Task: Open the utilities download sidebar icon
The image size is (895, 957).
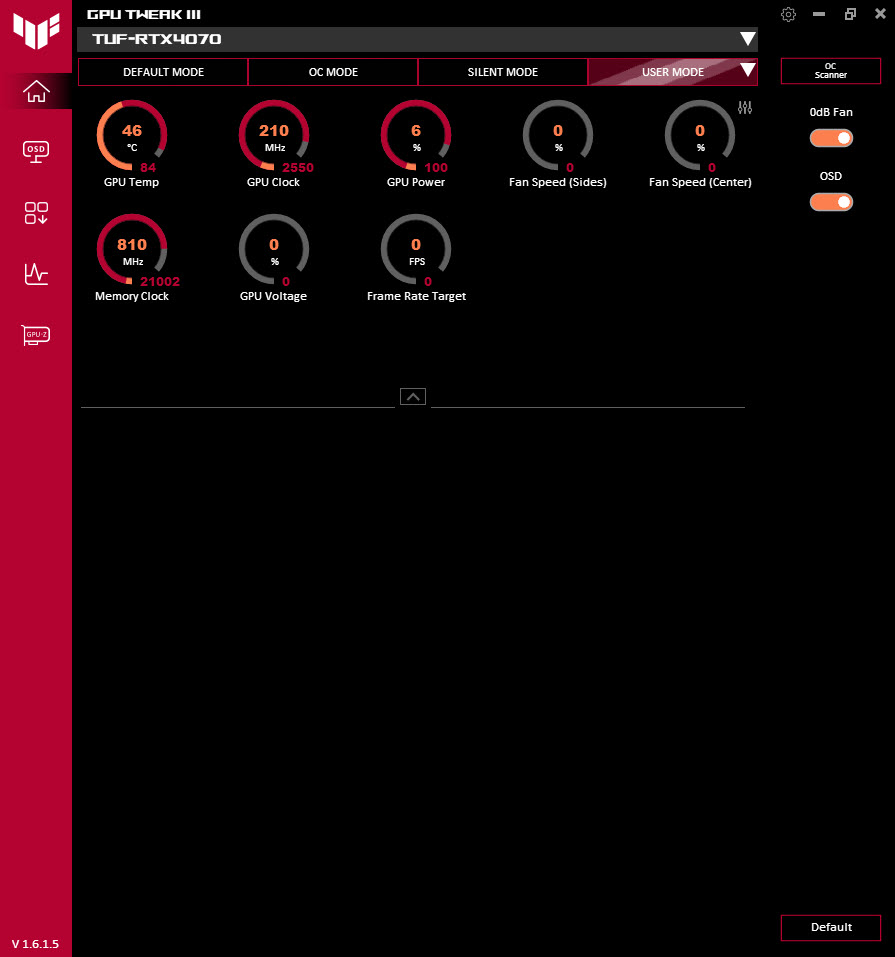Action: [x=36, y=213]
